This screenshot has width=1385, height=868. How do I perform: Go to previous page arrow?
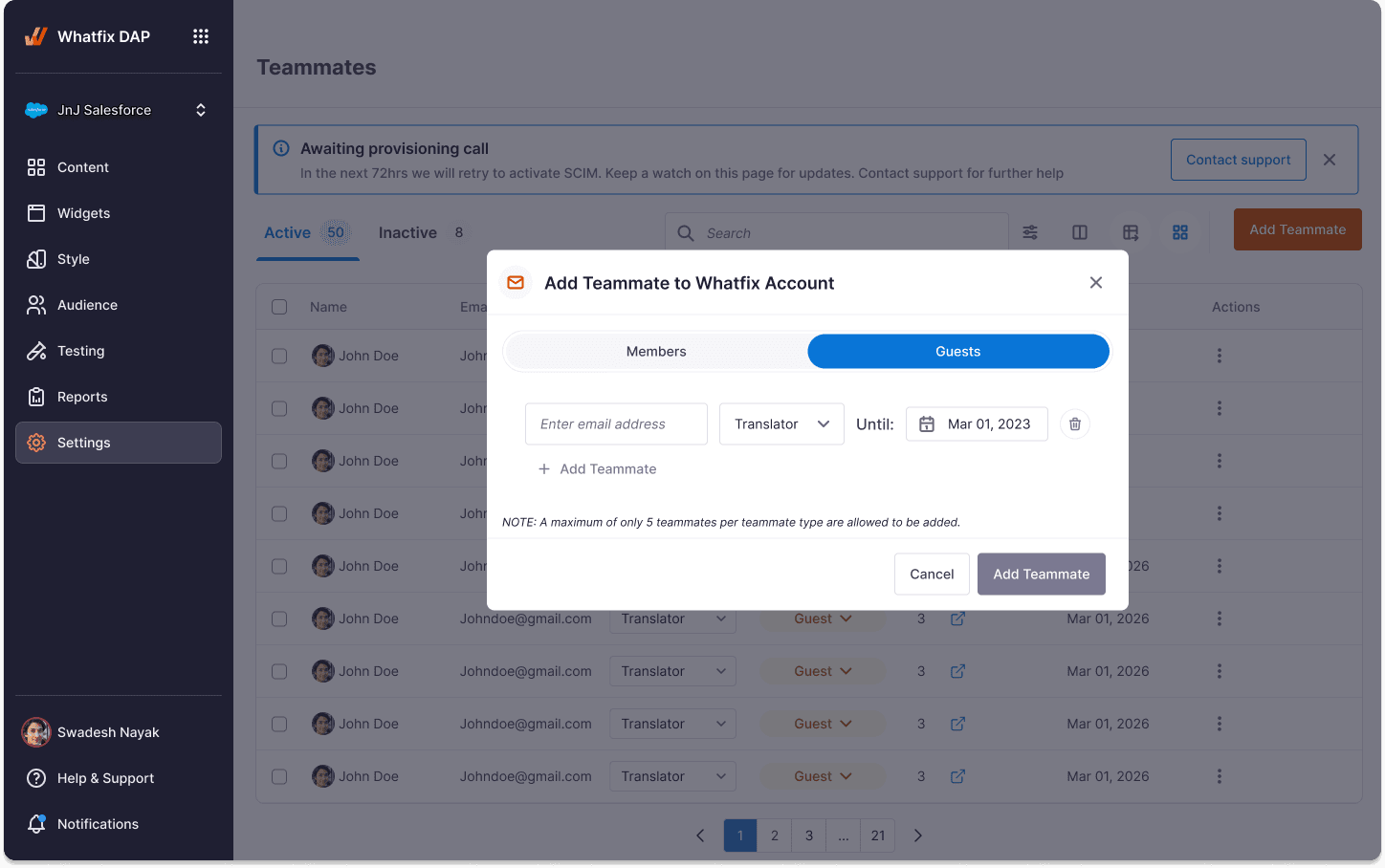(700, 835)
